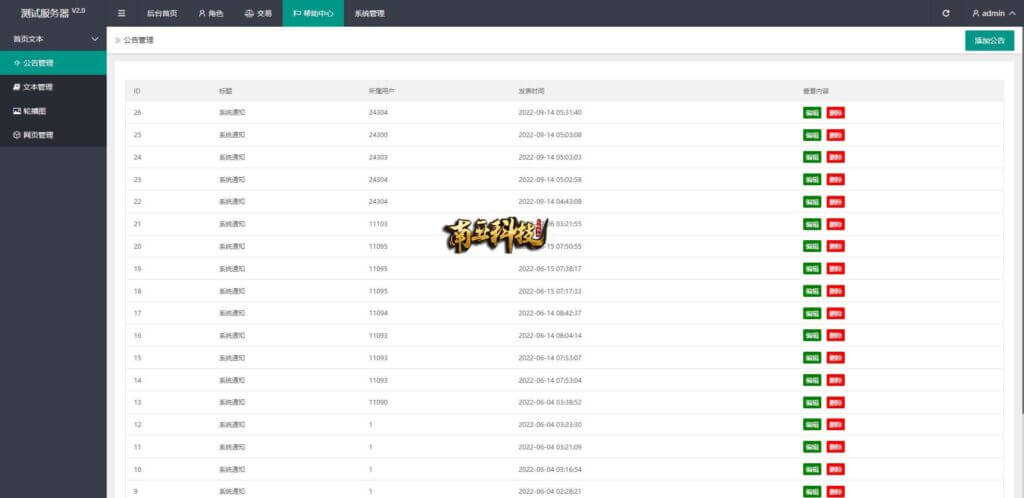Collapse the 首页文本 sidebar group
The height and width of the screenshot is (498, 1024).
[53, 39]
